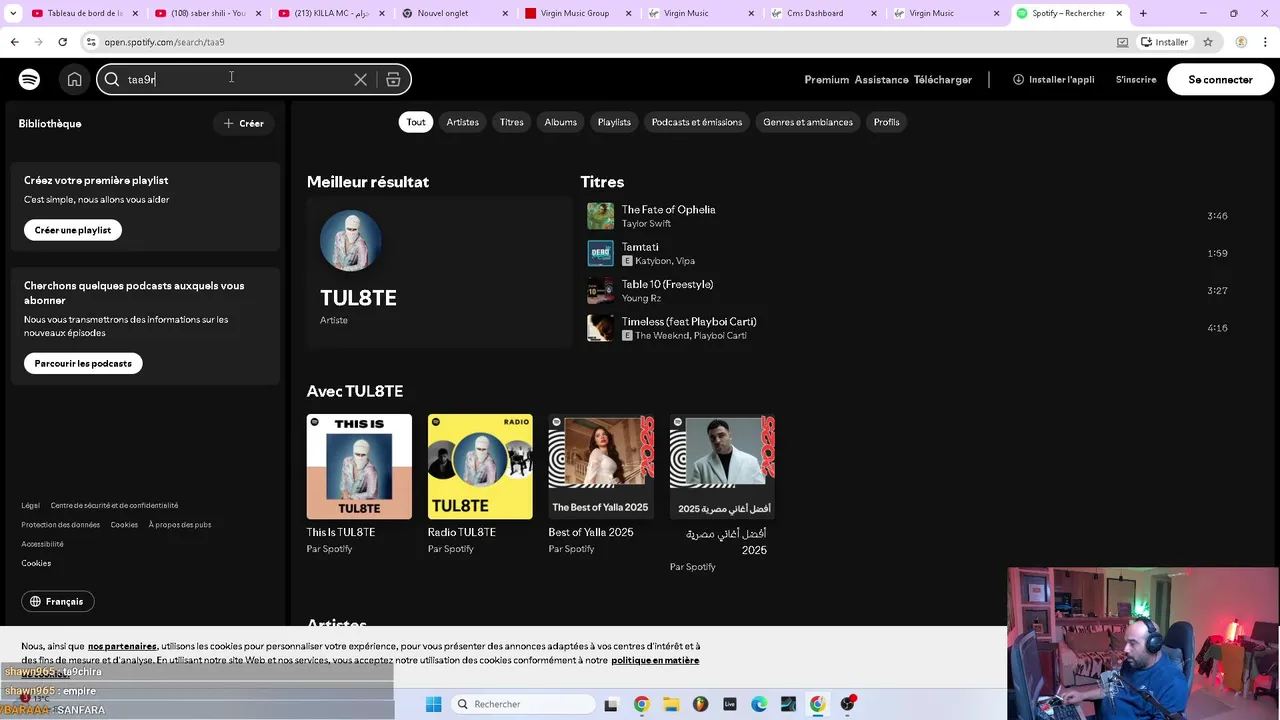The image size is (1280, 720).
Task: Open This Is TUL8TE playlist cover
Action: 359,466
